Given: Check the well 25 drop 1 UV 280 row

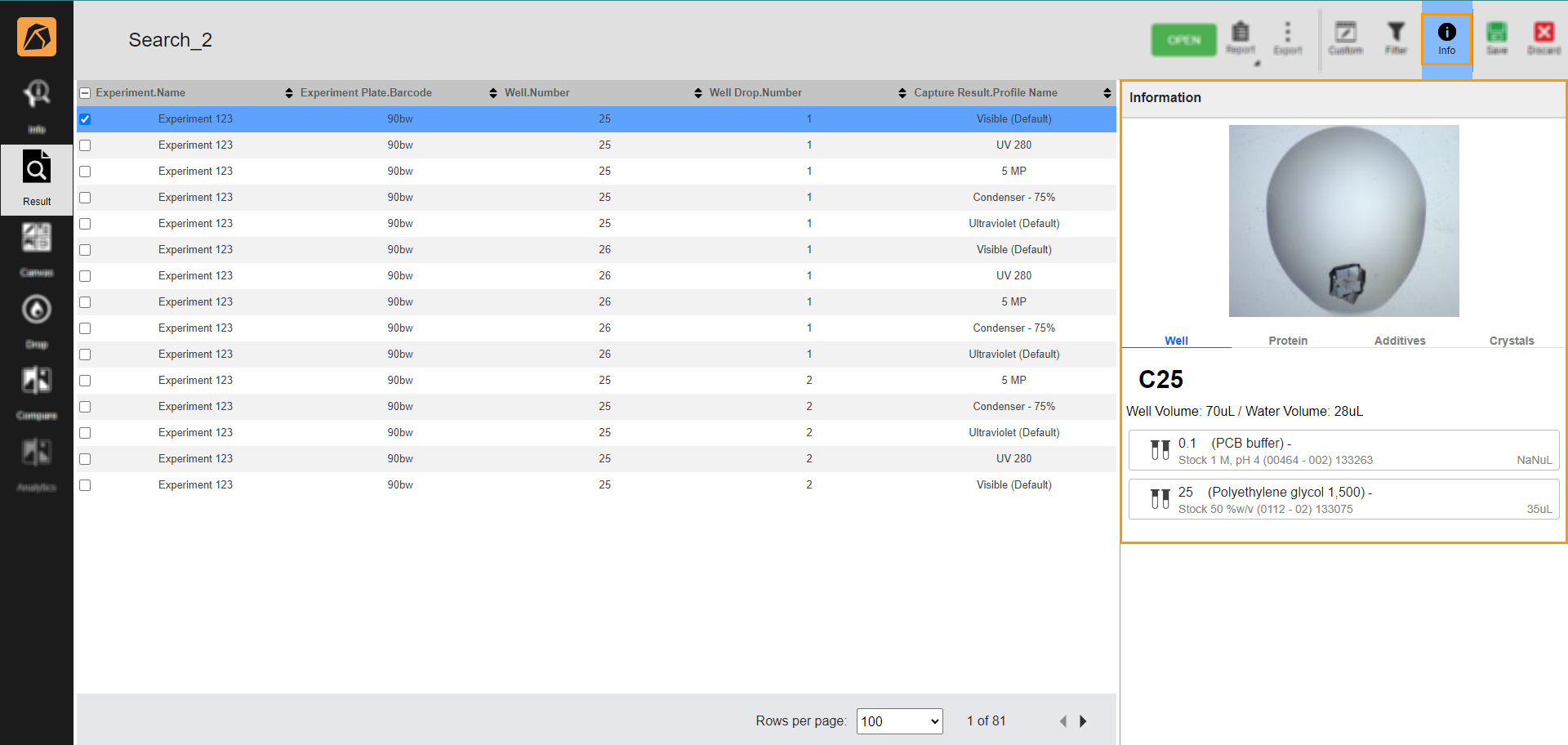Looking at the screenshot, I should (x=85, y=145).
